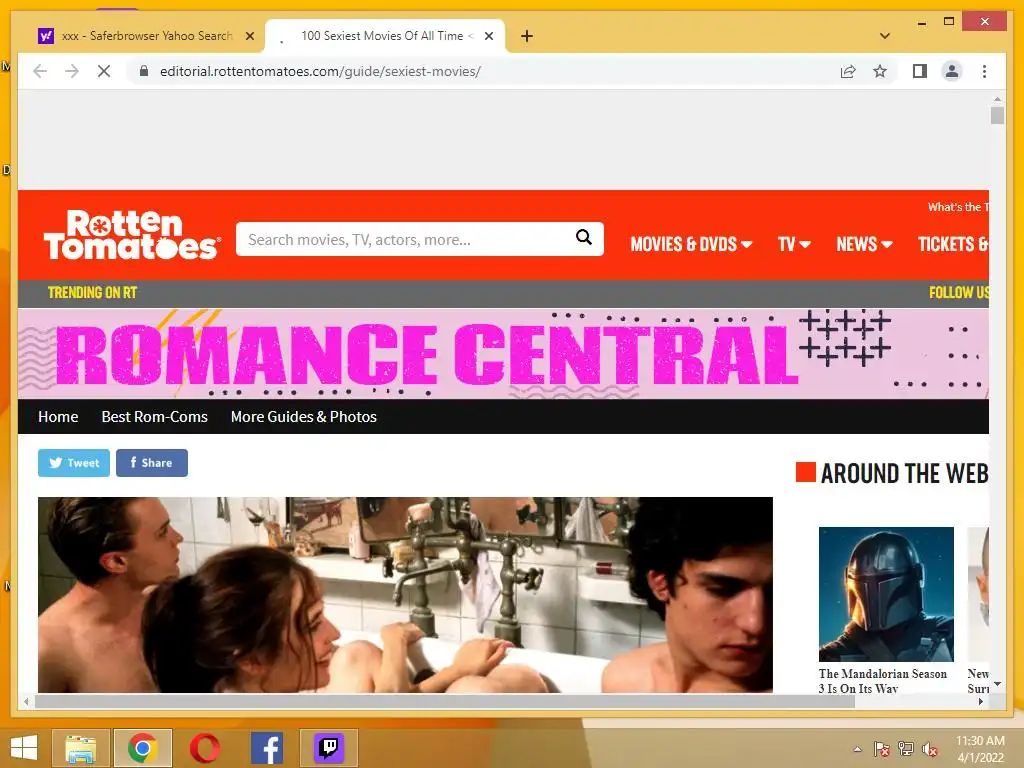Open a new tab
Image resolution: width=1024 pixels, height=768 pixels.
[x=527, y=36]
